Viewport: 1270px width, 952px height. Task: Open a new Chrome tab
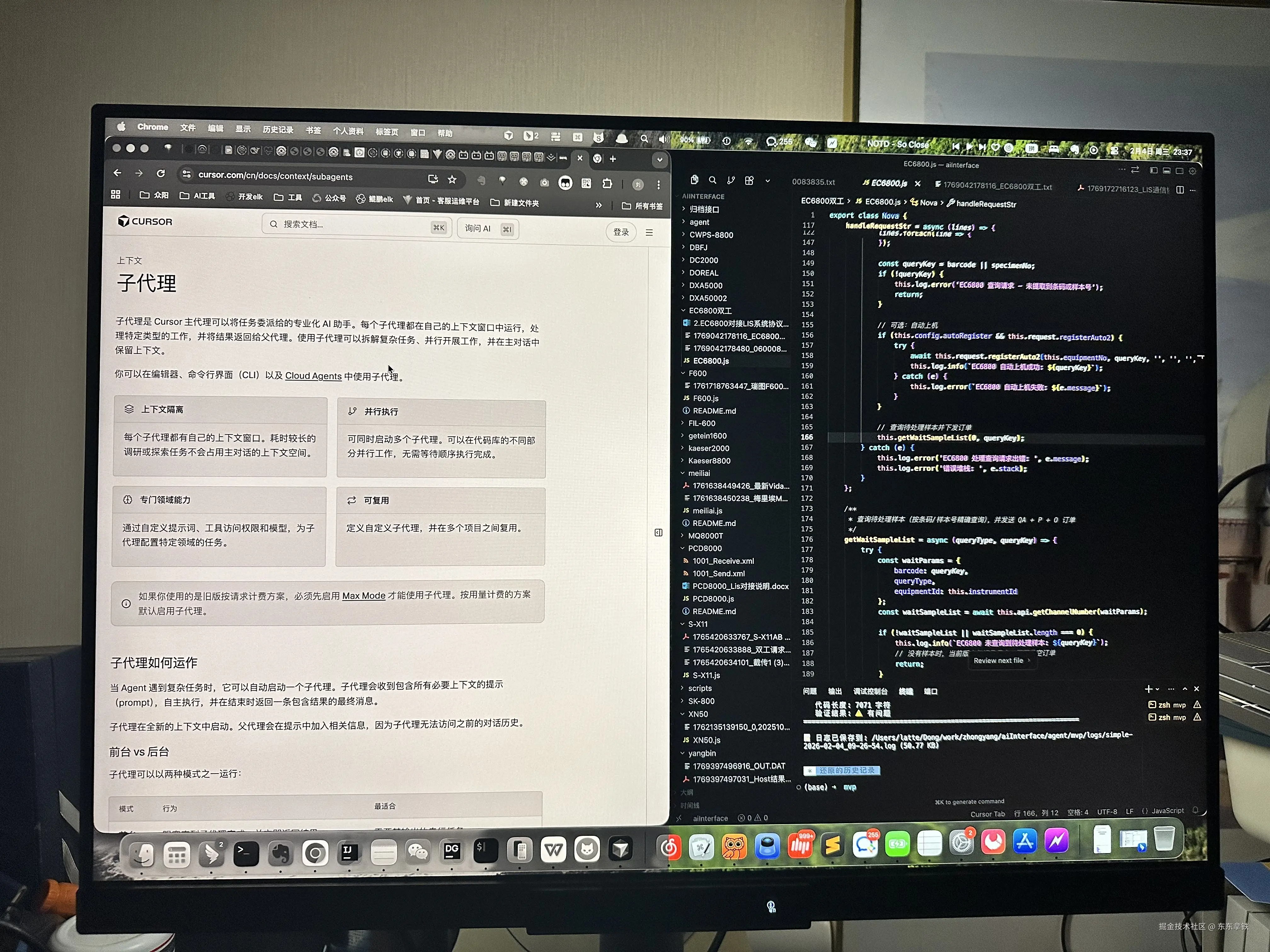point(613,159)
